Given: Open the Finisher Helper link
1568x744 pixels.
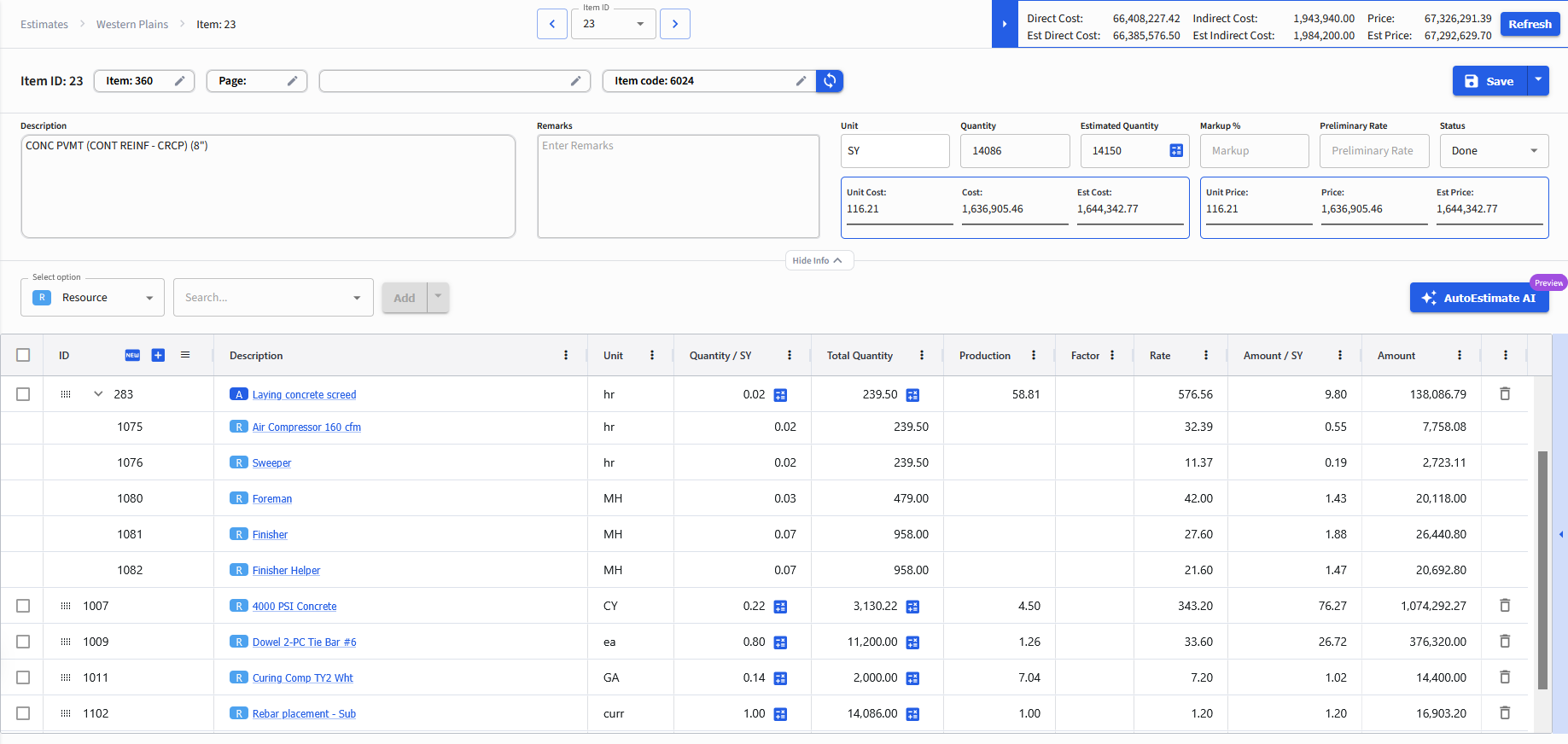Looking at the screenshot, I should coord(286,570).
